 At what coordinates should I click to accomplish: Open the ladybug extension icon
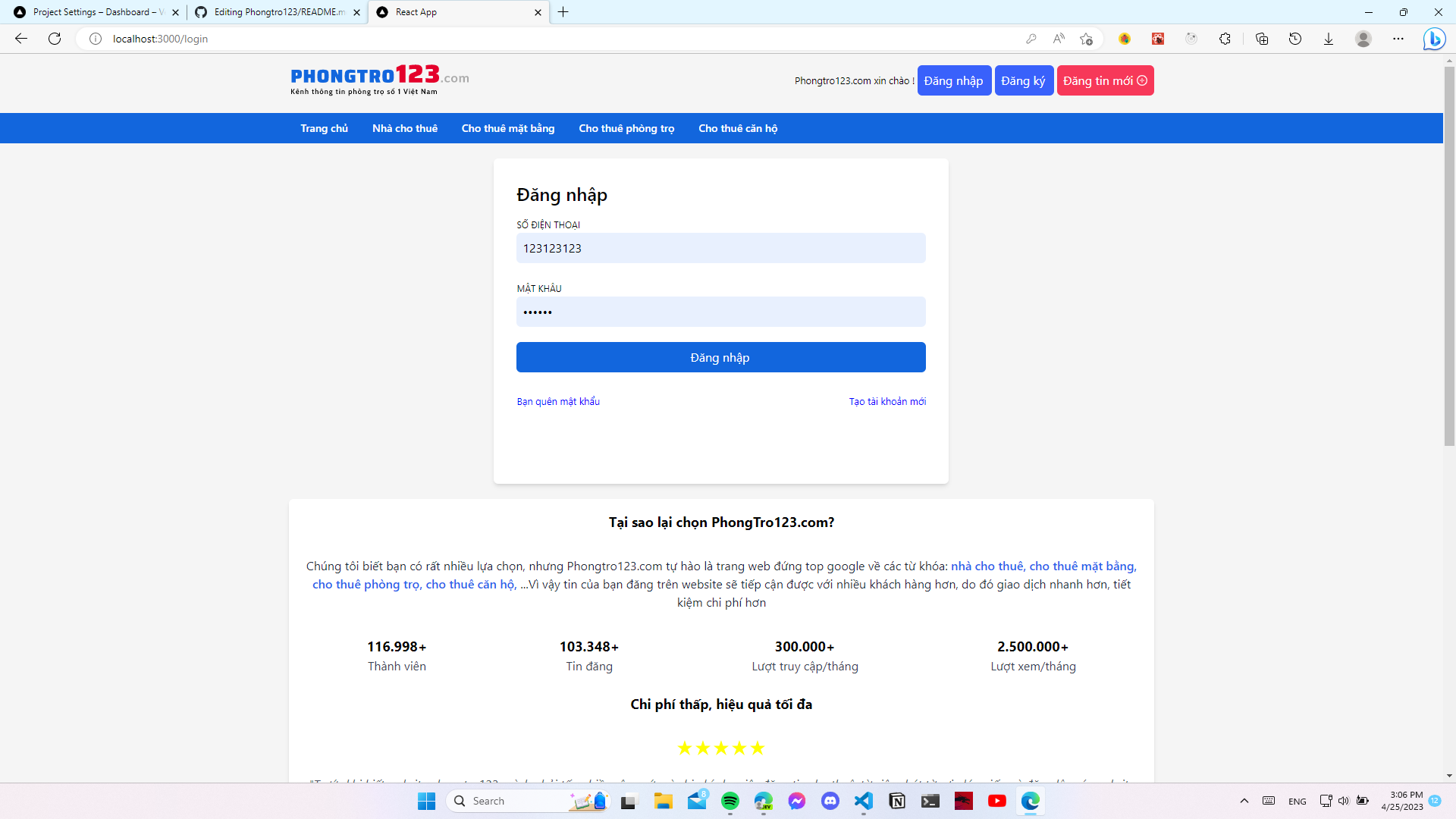(x=1125, y=39)
